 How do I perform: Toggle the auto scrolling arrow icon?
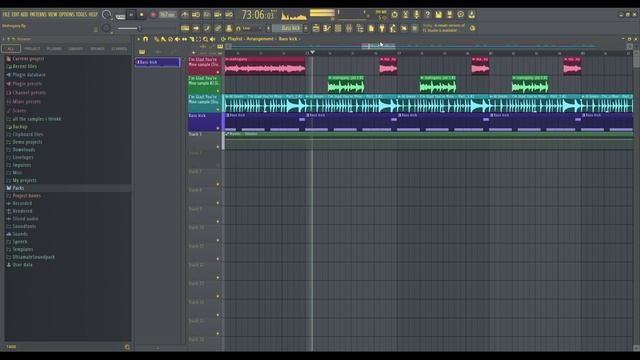point(196,28)
